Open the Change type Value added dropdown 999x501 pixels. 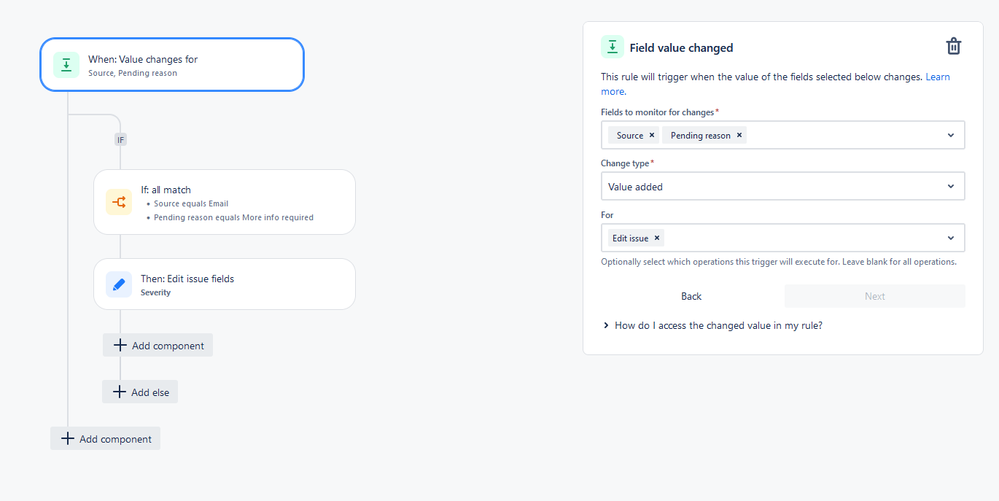[783, 187]
